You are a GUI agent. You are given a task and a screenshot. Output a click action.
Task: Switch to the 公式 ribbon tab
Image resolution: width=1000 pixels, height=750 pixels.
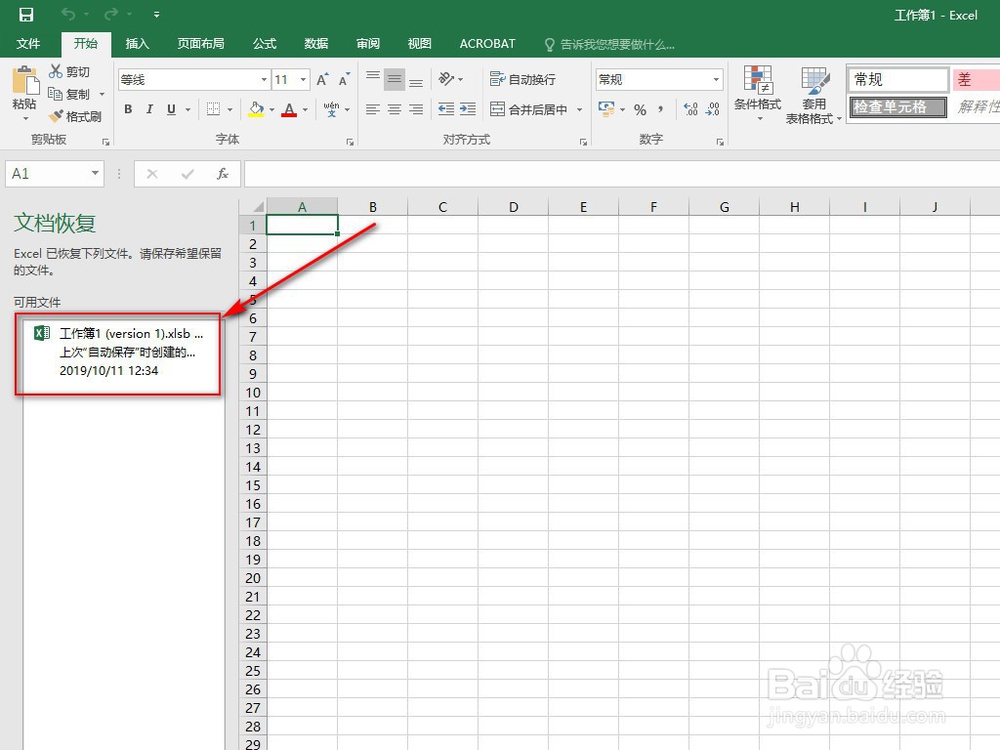coord(265,43)
